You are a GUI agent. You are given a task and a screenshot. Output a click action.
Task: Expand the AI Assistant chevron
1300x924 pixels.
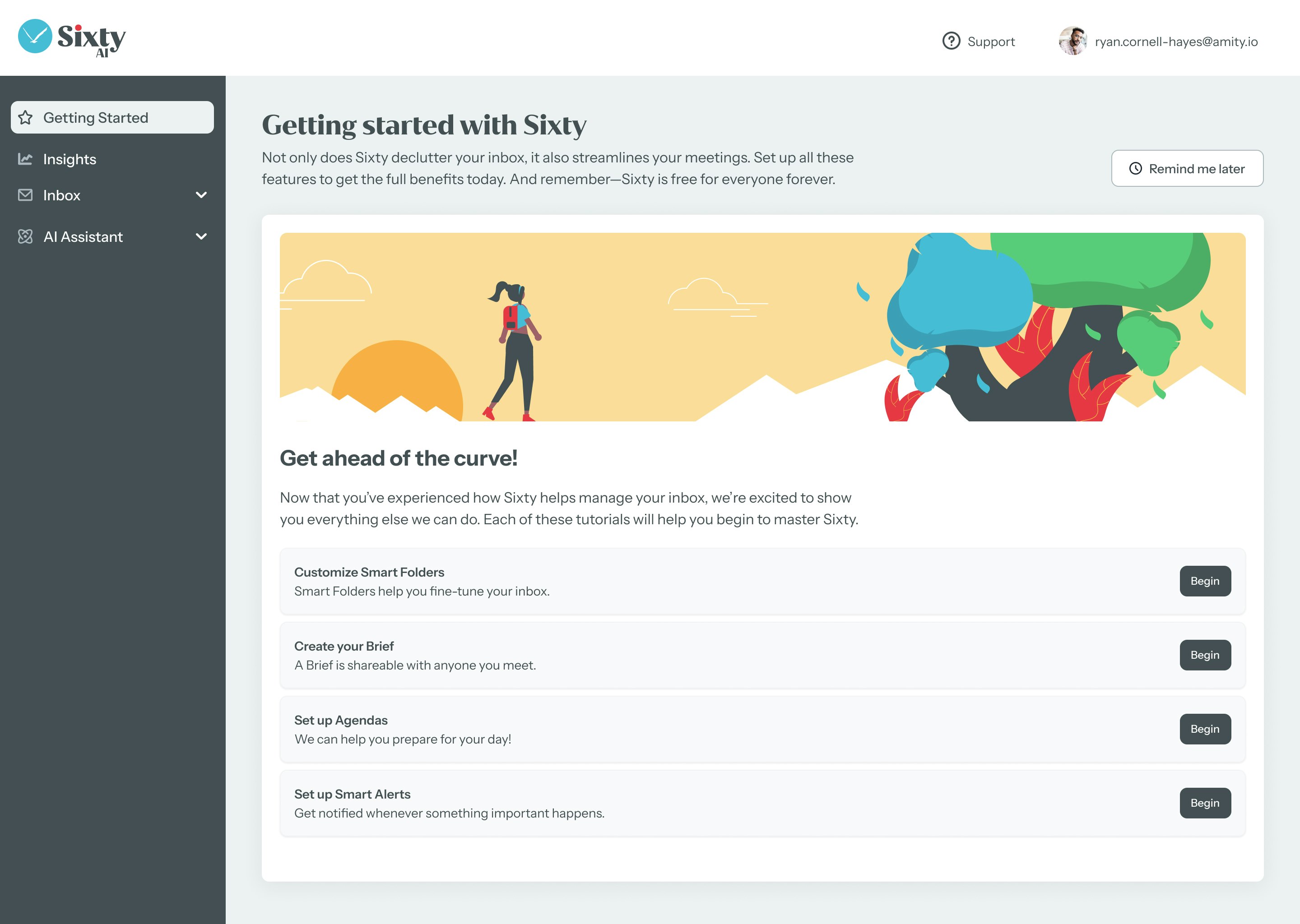[x=201, y=237]
